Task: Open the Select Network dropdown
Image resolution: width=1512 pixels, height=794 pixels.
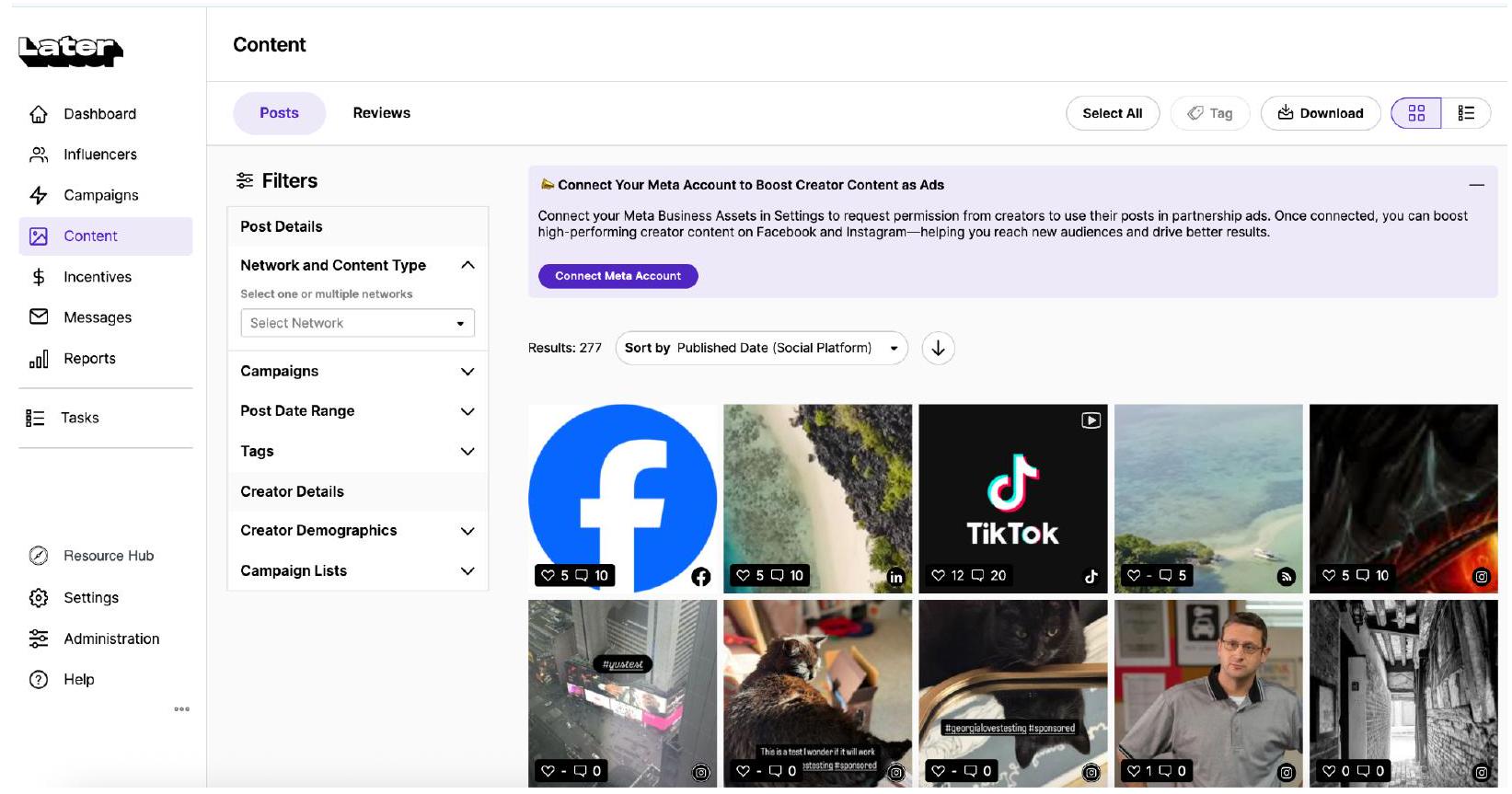Action: pos(357,324)
